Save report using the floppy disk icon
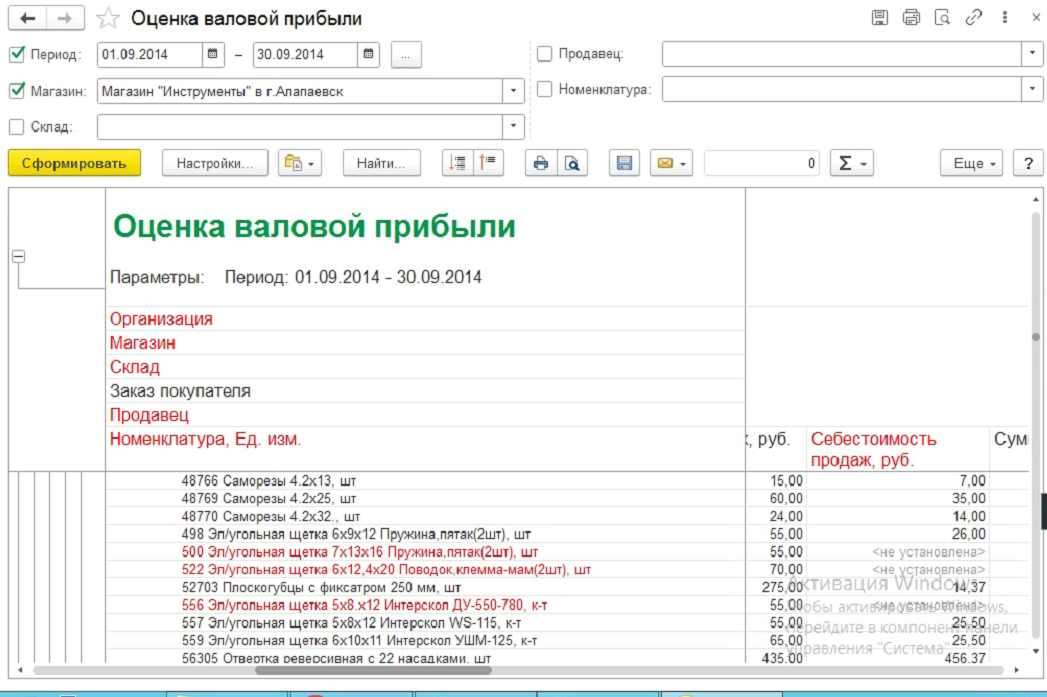 pyautogui.click(x=625, y=163)
